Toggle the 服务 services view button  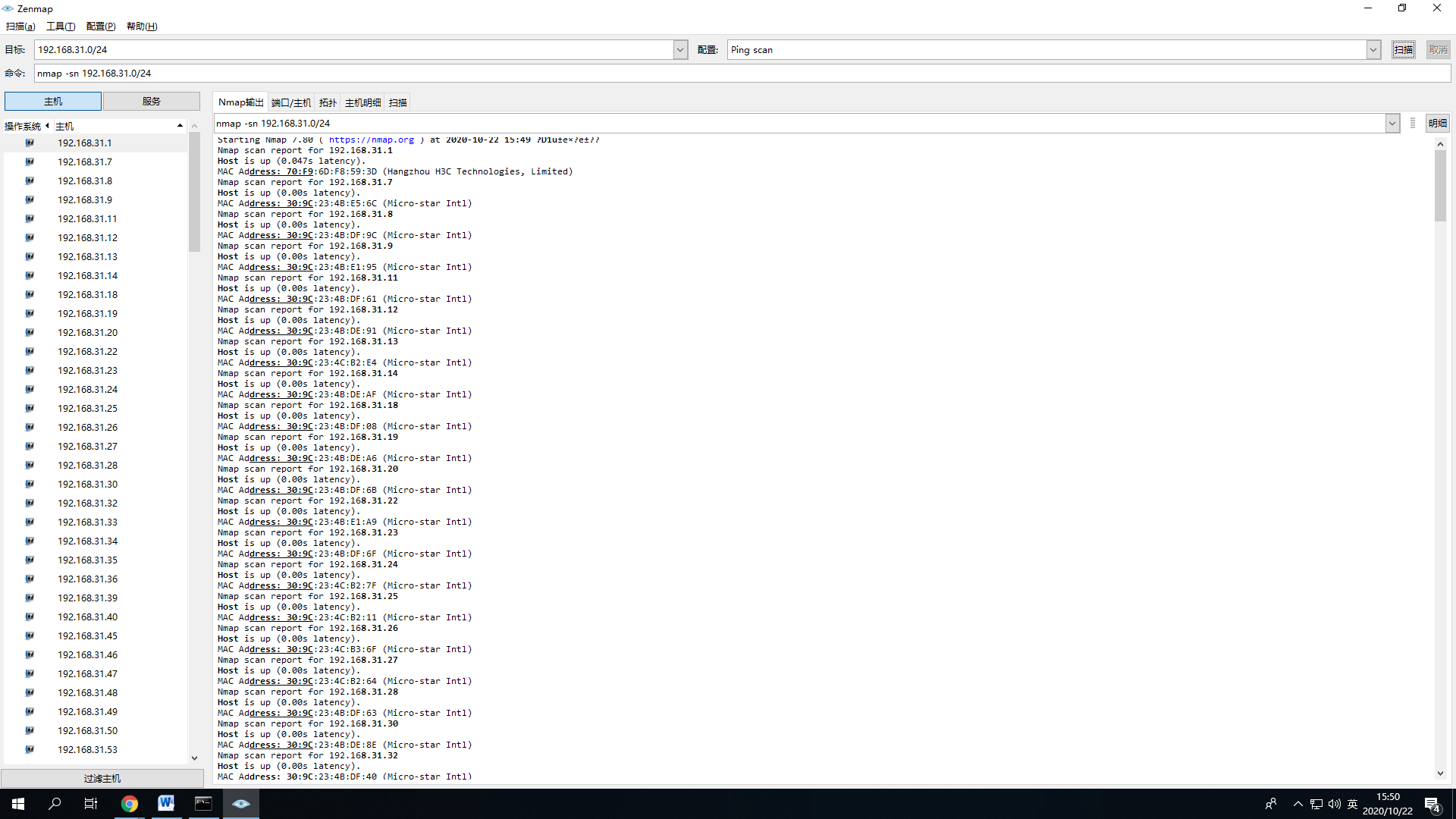(x=152, y=102)
